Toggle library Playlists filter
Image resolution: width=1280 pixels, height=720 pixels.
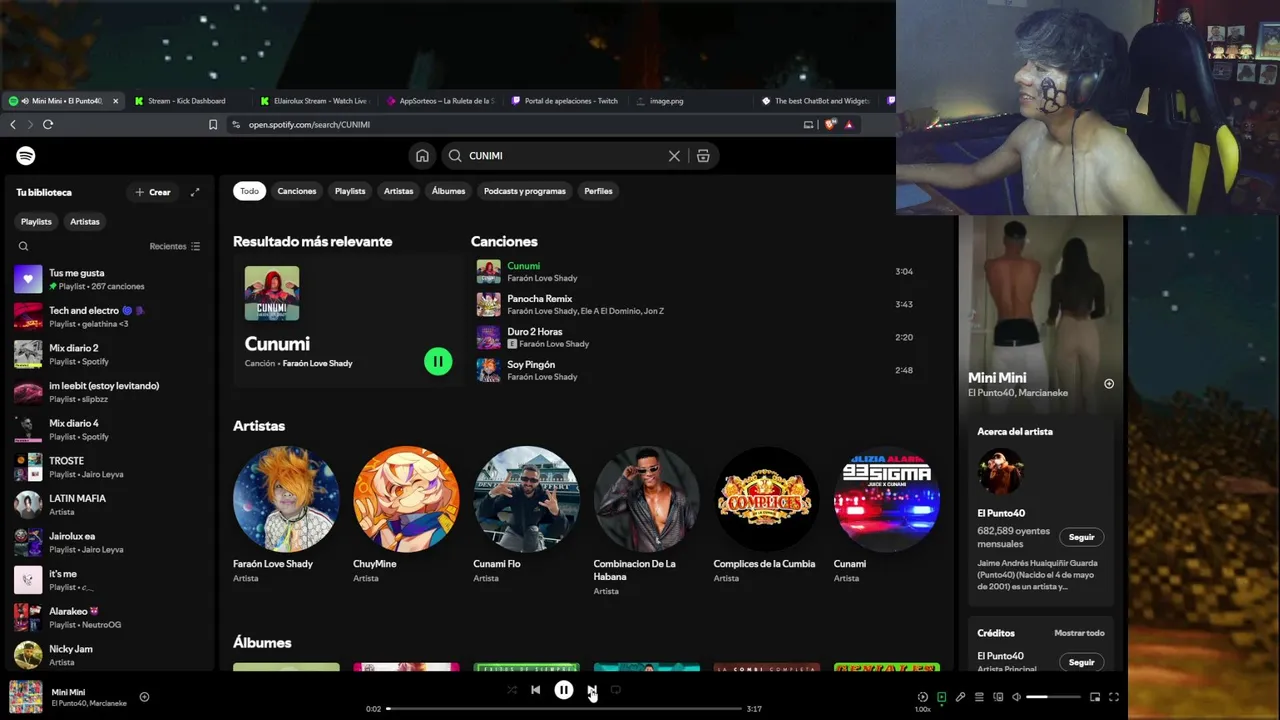[36, 221]
